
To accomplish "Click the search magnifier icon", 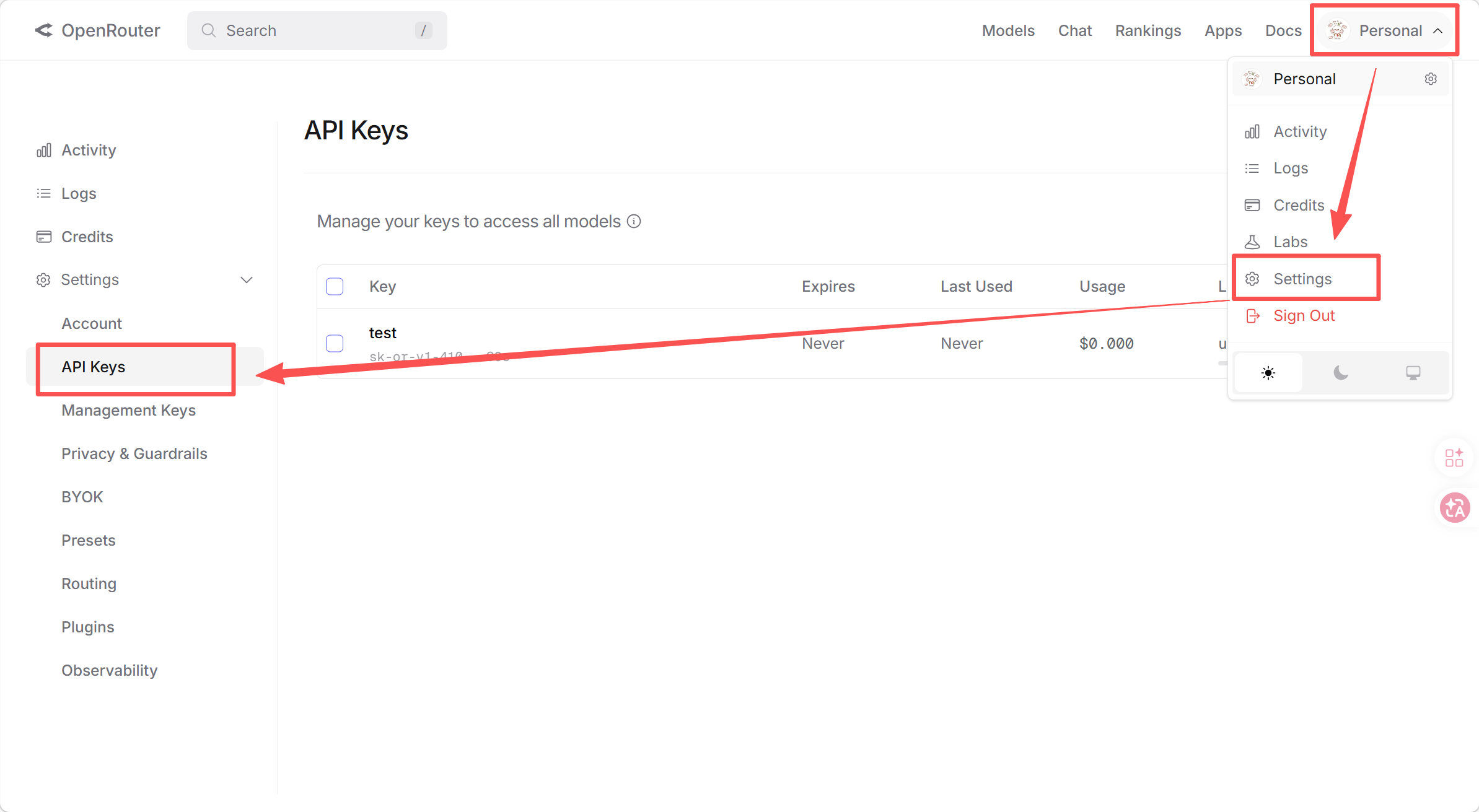I will coord(209,30).
